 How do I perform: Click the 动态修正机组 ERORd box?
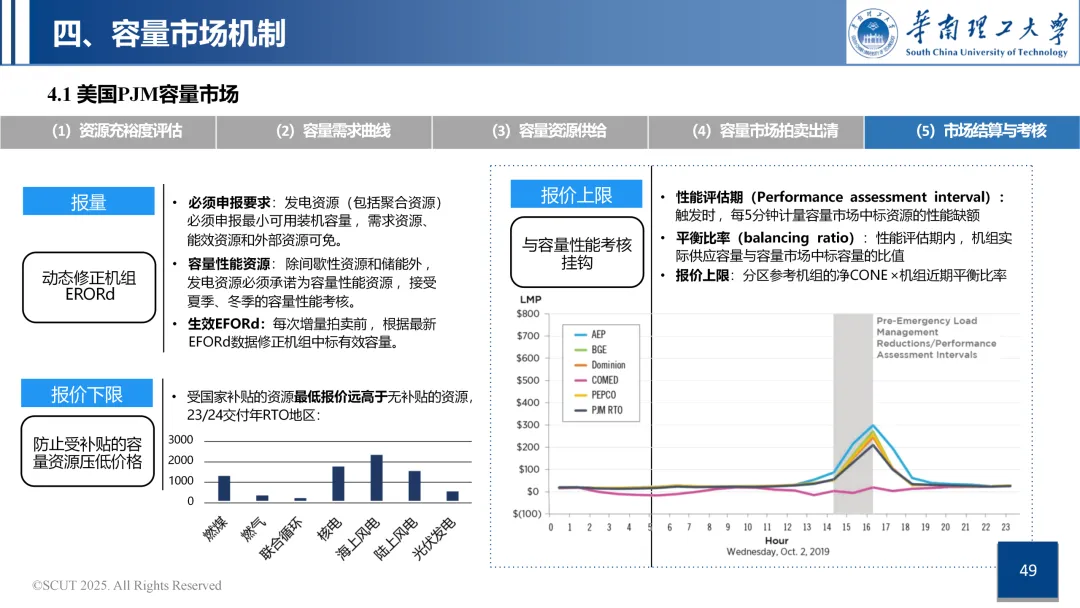[x=90, y=286]
